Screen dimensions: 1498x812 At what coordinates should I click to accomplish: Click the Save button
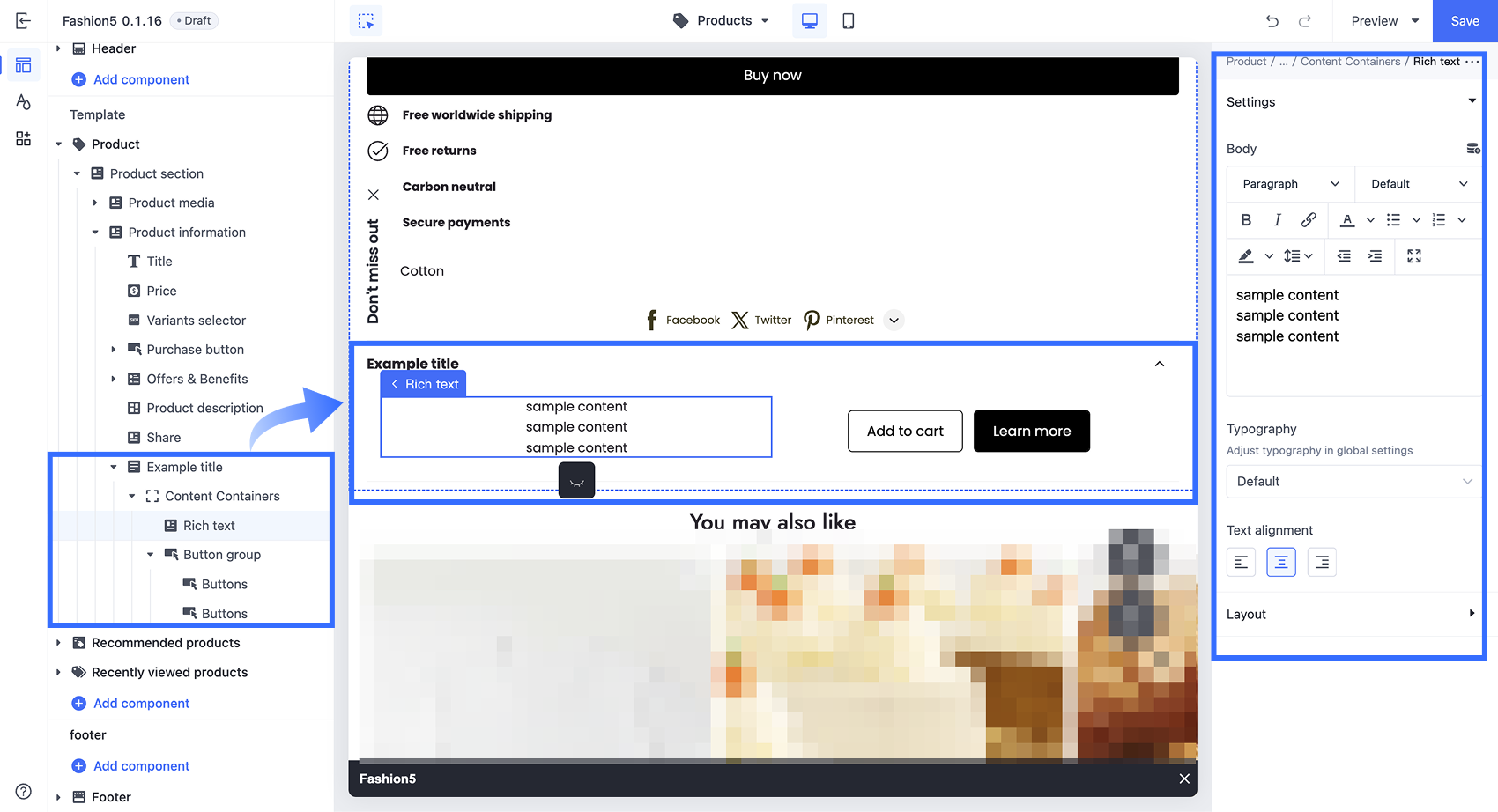(x=1465, y=21)
